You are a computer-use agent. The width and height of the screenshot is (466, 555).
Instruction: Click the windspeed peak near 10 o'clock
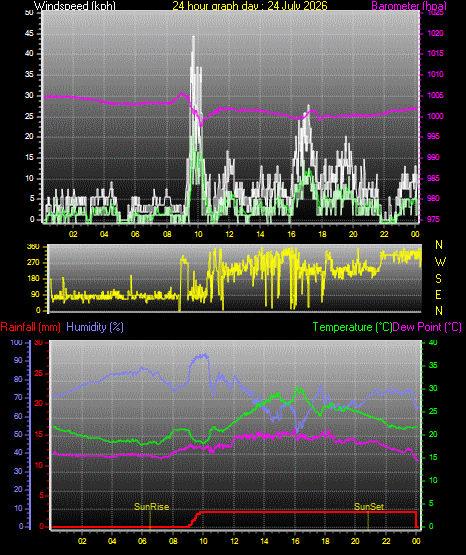tap(193, 37)
